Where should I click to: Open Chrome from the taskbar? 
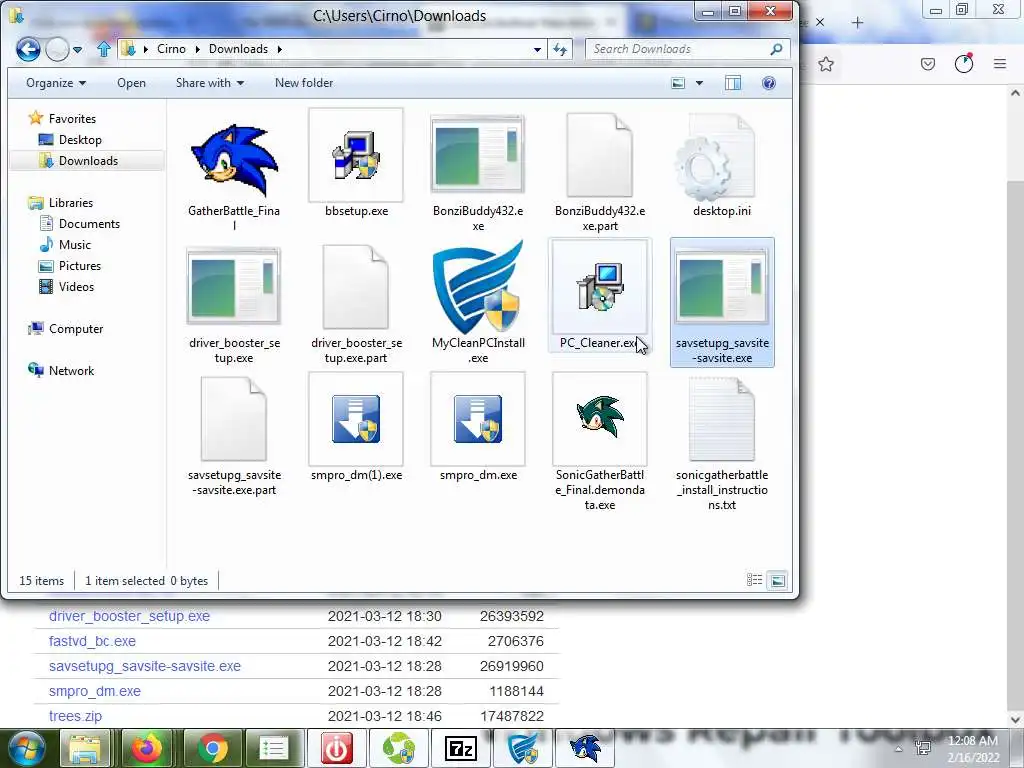(x=212, y=748)
